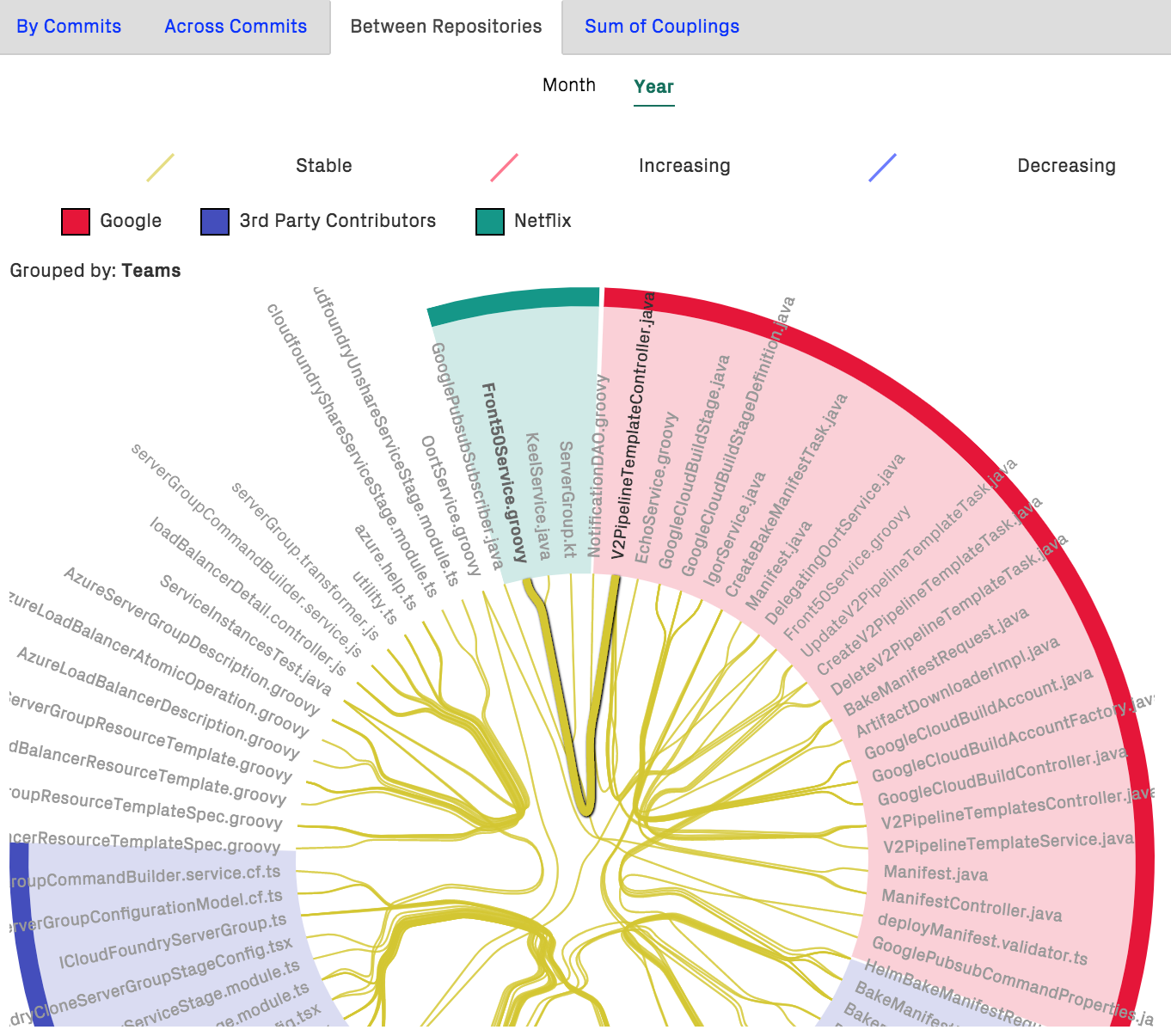Select the serverGroupCommandBuilder.service.js node

click(247, 551)
